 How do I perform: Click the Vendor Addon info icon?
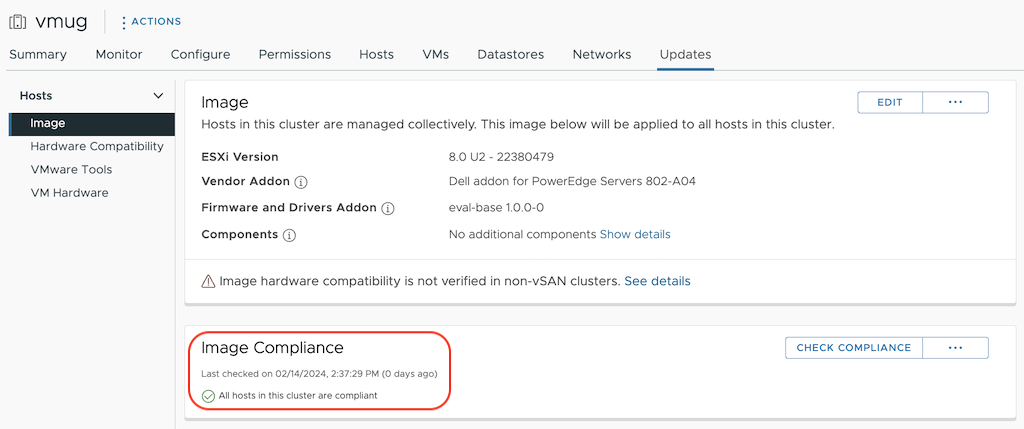tap(300, 182)
